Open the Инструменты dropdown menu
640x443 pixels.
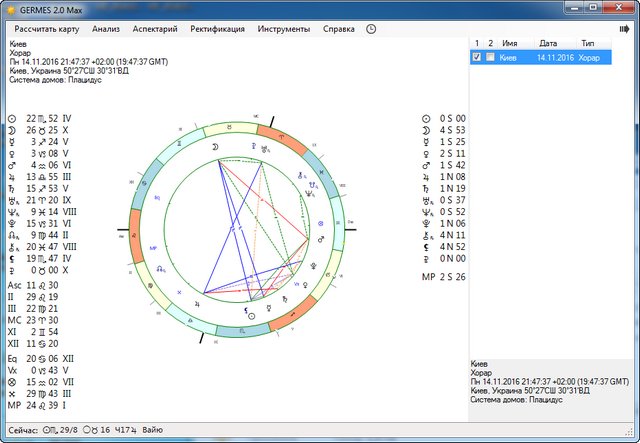pyautogui.click(x=283, y=29)
